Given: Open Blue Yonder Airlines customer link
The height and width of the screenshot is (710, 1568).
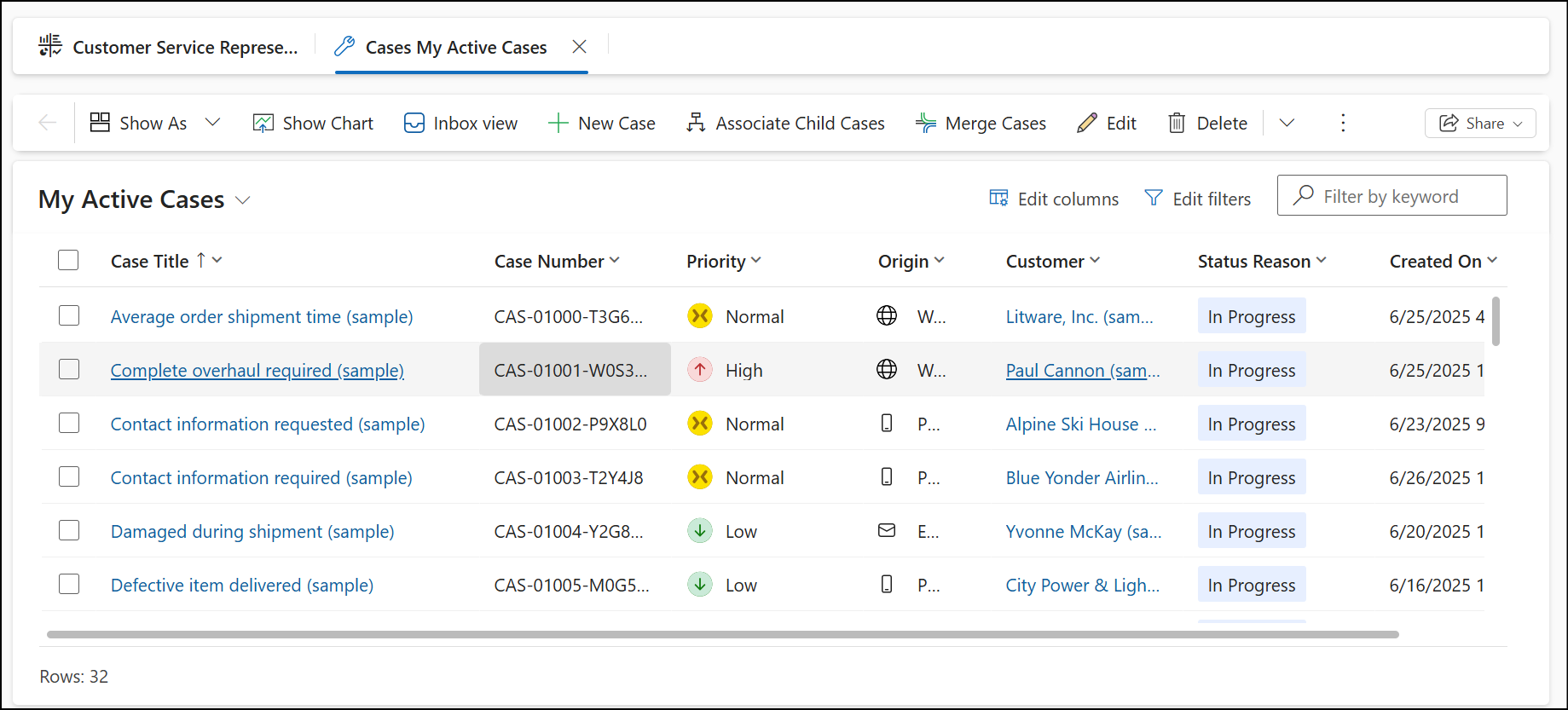Looking at the screenshot, I should point(1082,477).
